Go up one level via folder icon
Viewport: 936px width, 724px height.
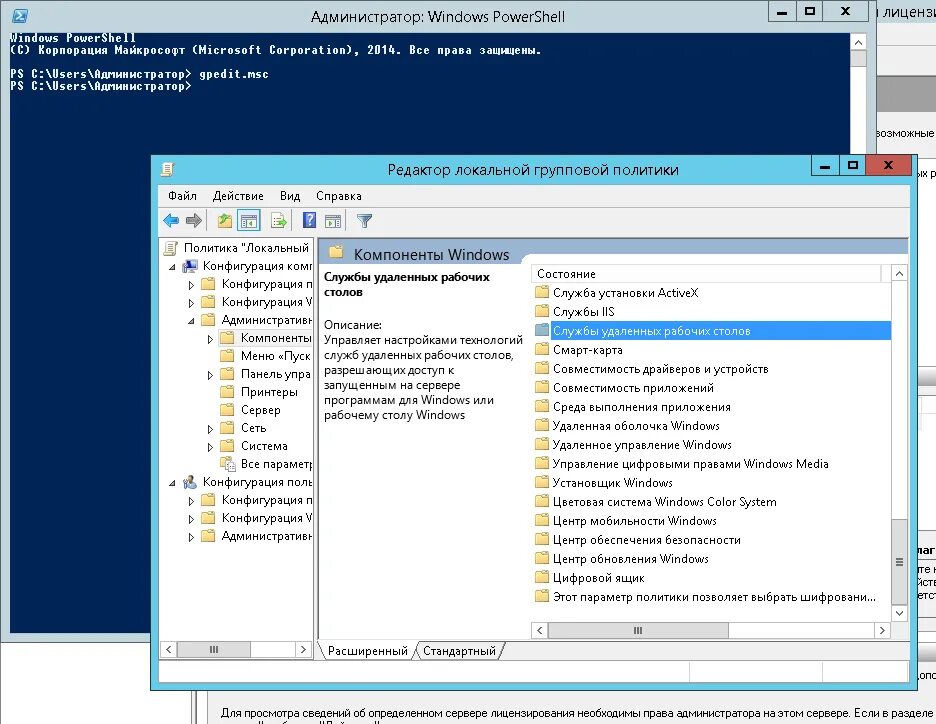[224, 221]
